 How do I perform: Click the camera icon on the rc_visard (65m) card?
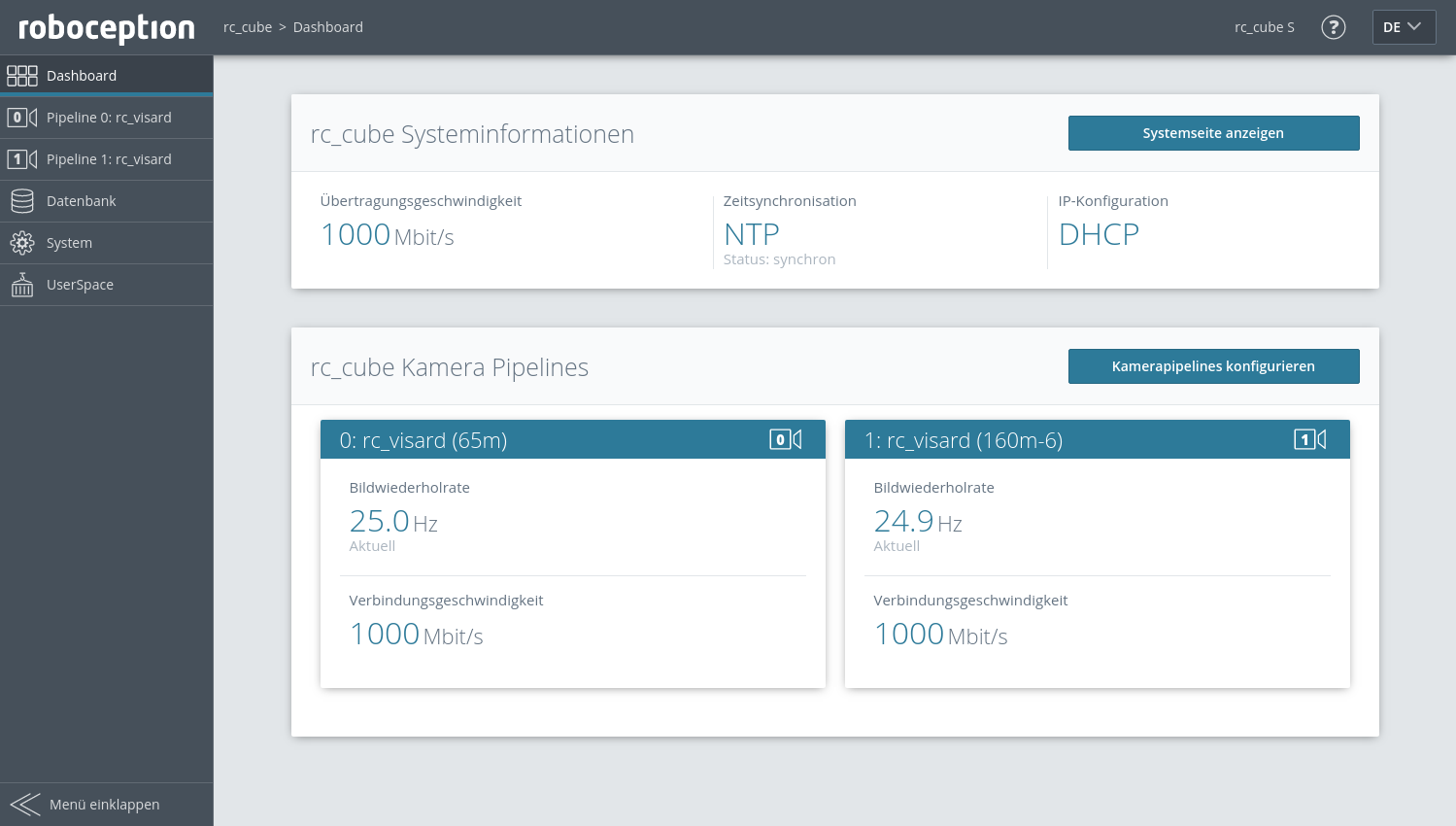[x=787, y=439]
